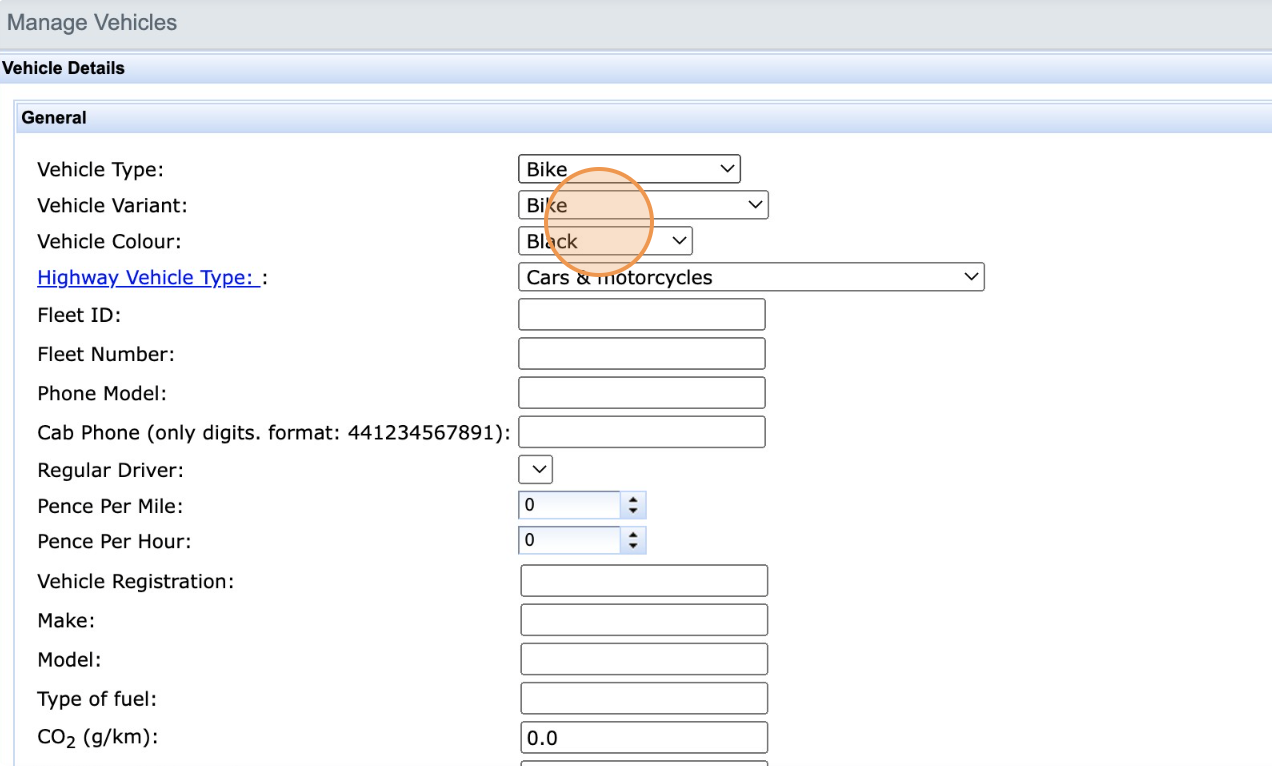Image resolution: width=1272 pixels, height=780 pixels.
Task: Click the Highway Vehicle Type link
Action: (149, 278)
